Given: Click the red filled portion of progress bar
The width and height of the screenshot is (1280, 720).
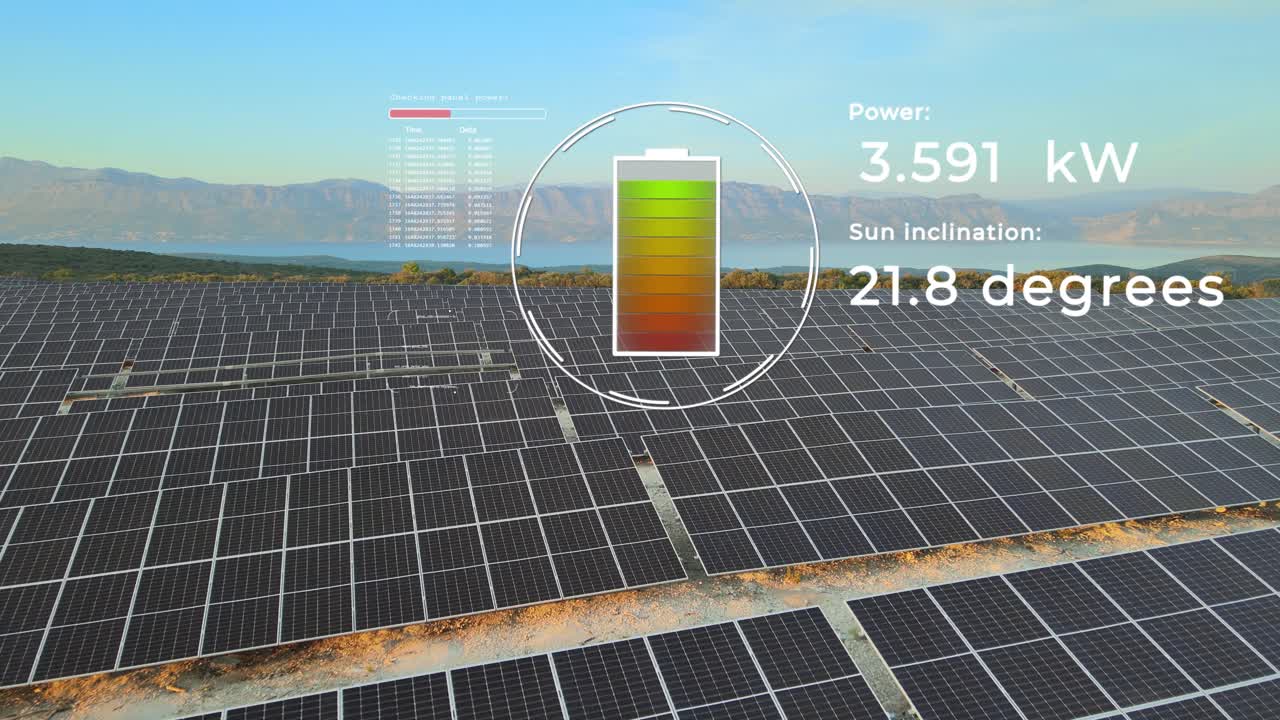Looking at the screenshot, I should (420, 114).
